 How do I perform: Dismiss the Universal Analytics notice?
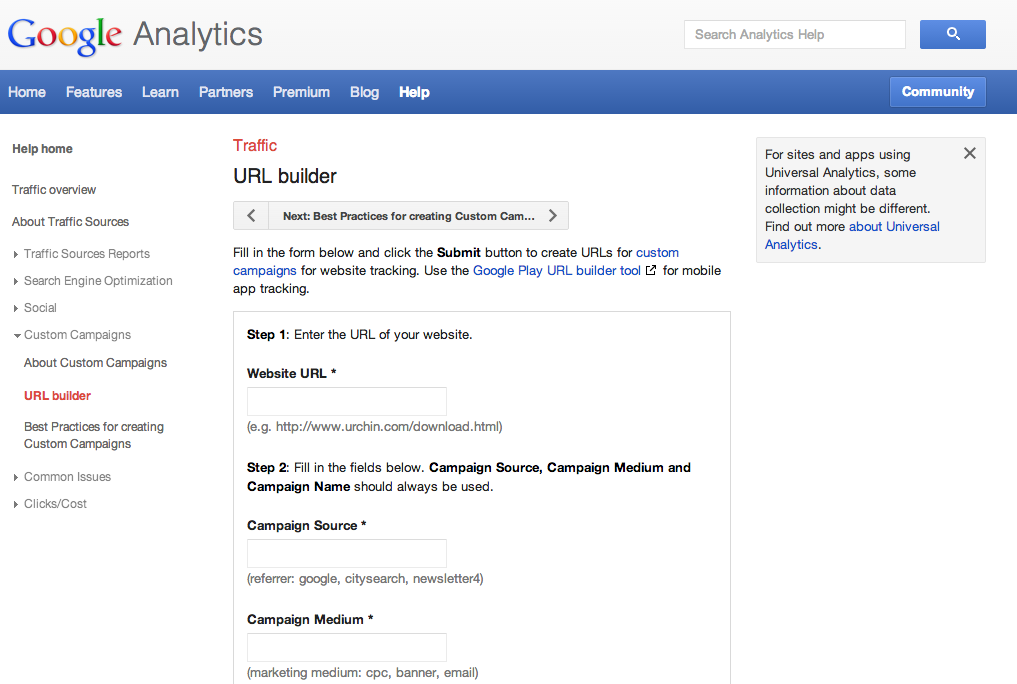pyautogui.click(x=969, y=153)
